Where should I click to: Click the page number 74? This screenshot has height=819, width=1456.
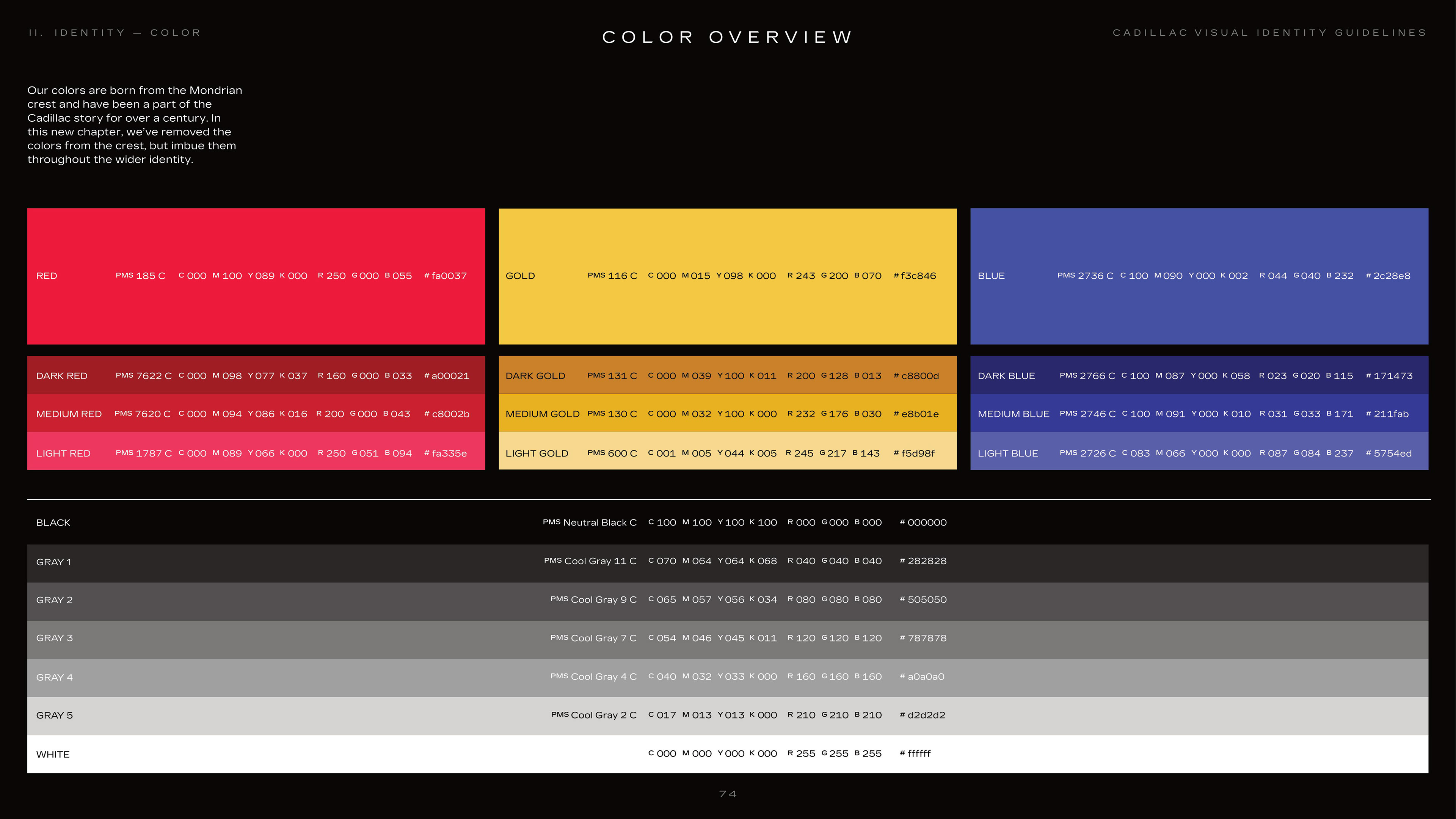[x=728, y=794]
